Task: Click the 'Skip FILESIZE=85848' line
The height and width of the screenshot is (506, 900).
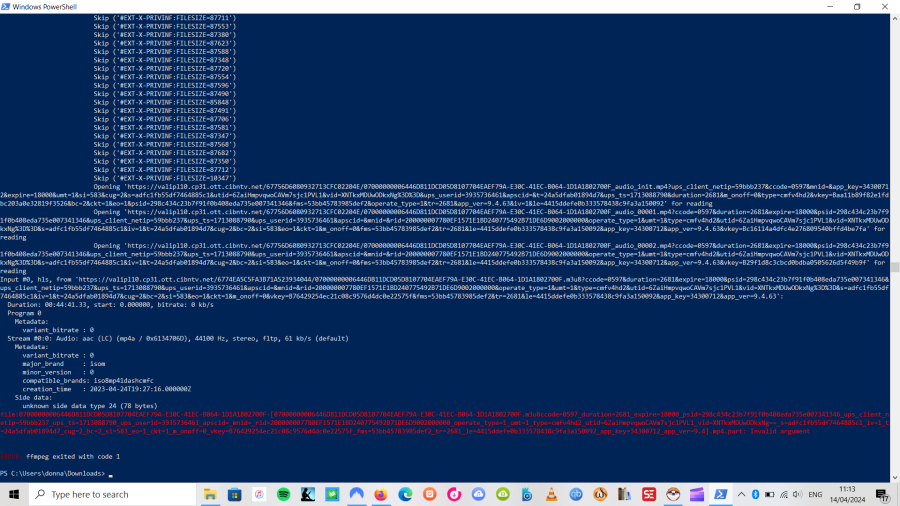Action: click(x=165, y=102)
